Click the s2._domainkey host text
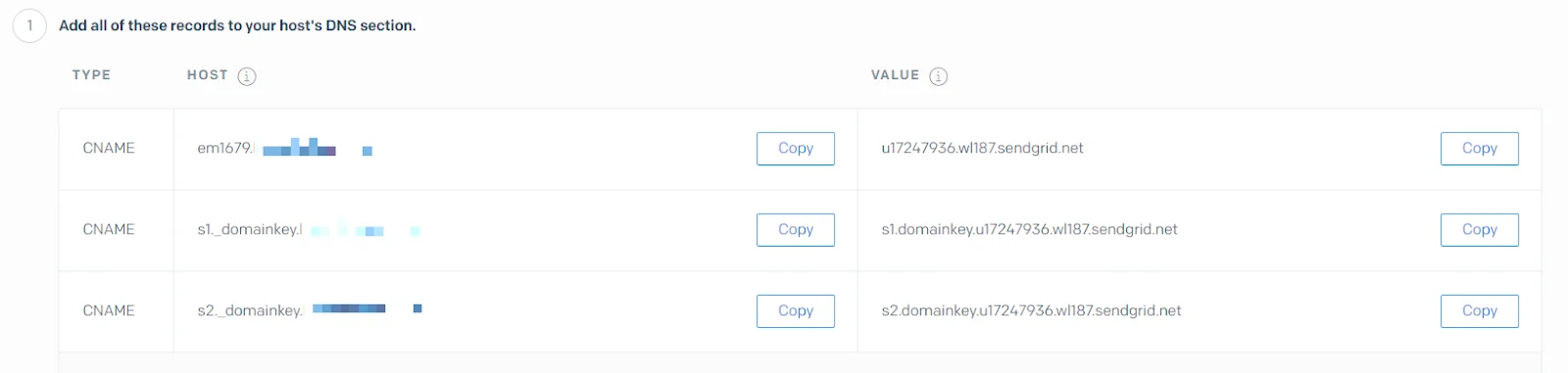 [x=310, y=311]
